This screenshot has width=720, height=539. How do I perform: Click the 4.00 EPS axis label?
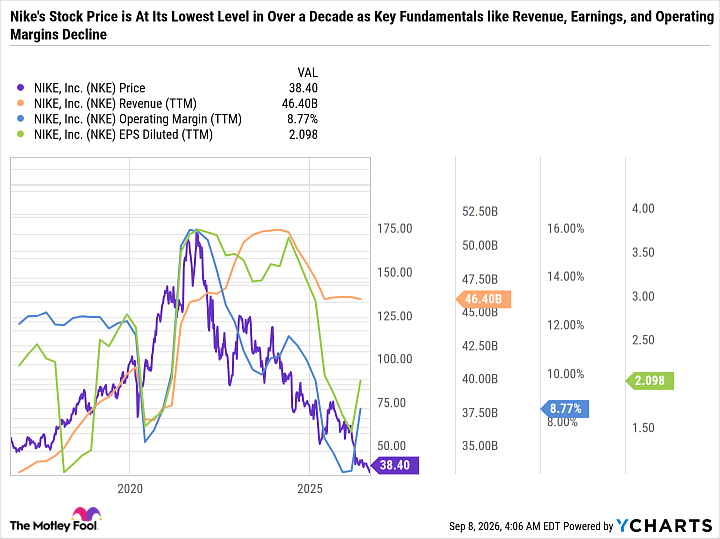coord(643,208)
